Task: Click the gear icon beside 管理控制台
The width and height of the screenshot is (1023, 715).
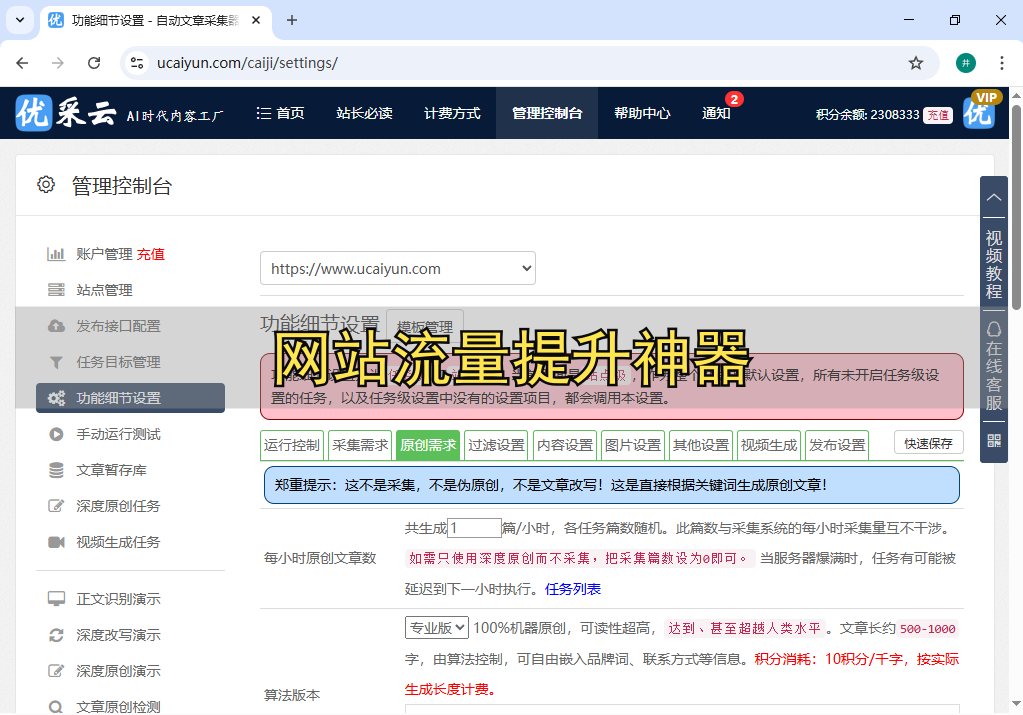Action: 46,185
